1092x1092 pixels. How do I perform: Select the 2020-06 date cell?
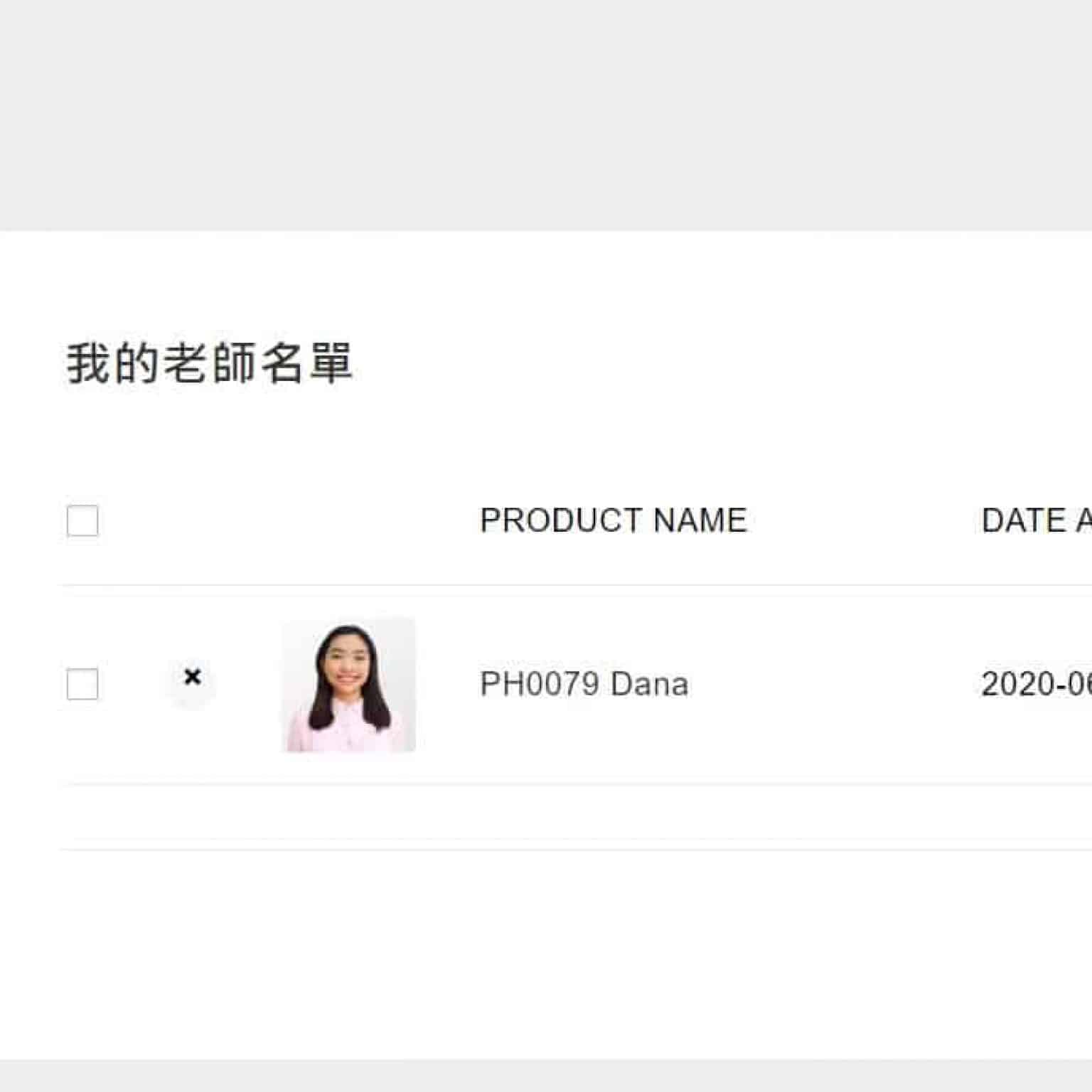(x=1037, y=684)
